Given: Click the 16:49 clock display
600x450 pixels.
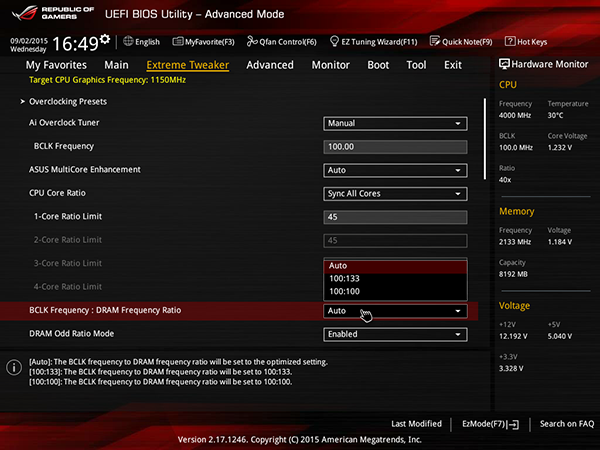Looking at the screenshot, I should tap(75, 44).
